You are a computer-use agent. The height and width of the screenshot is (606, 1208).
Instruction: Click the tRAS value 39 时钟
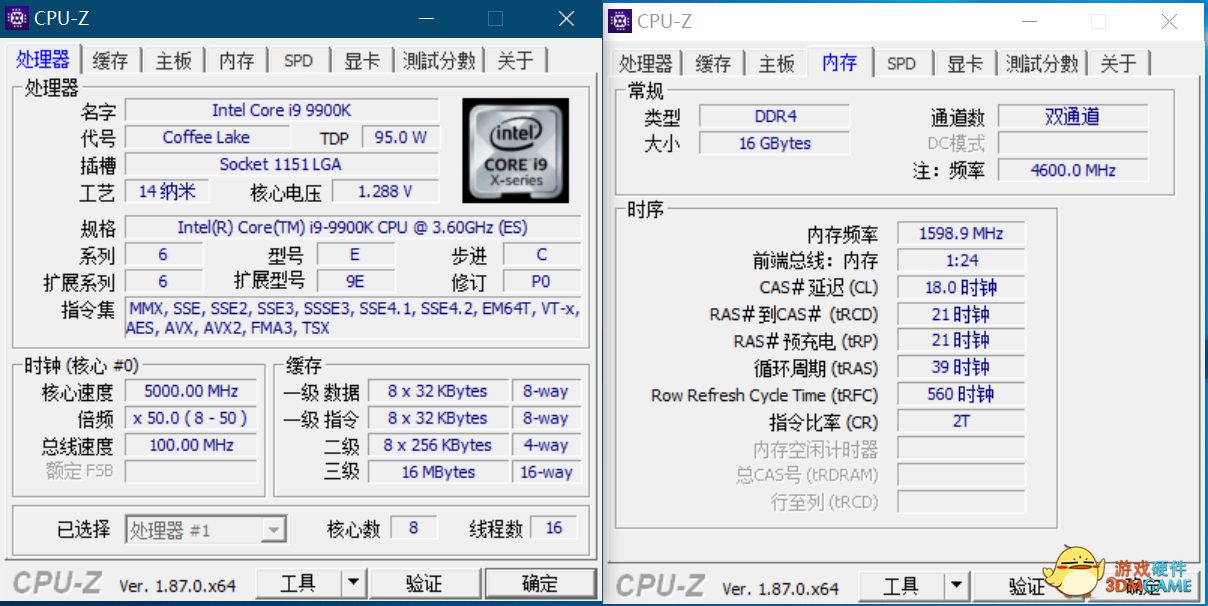click(x=961, y=367)
